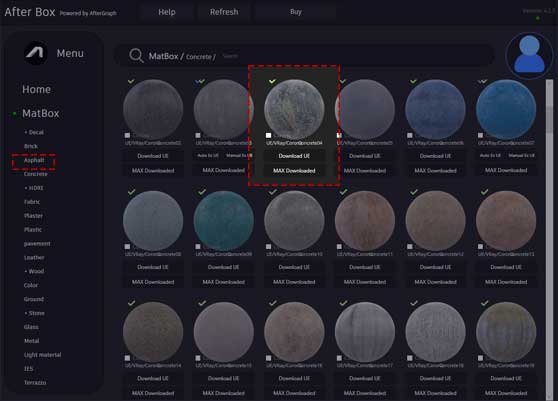Click Refresh in the top bar
Image resolution: width=558 pixels, height=401 pixels.
click(224, 12)
